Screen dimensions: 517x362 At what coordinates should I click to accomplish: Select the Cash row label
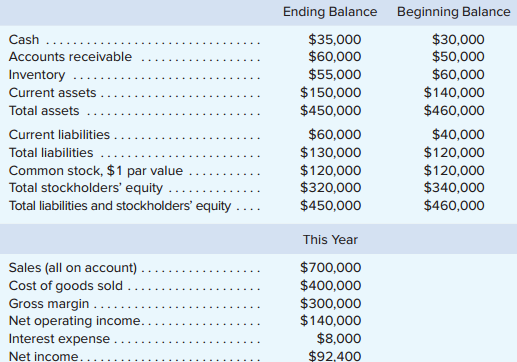[24, 40]
